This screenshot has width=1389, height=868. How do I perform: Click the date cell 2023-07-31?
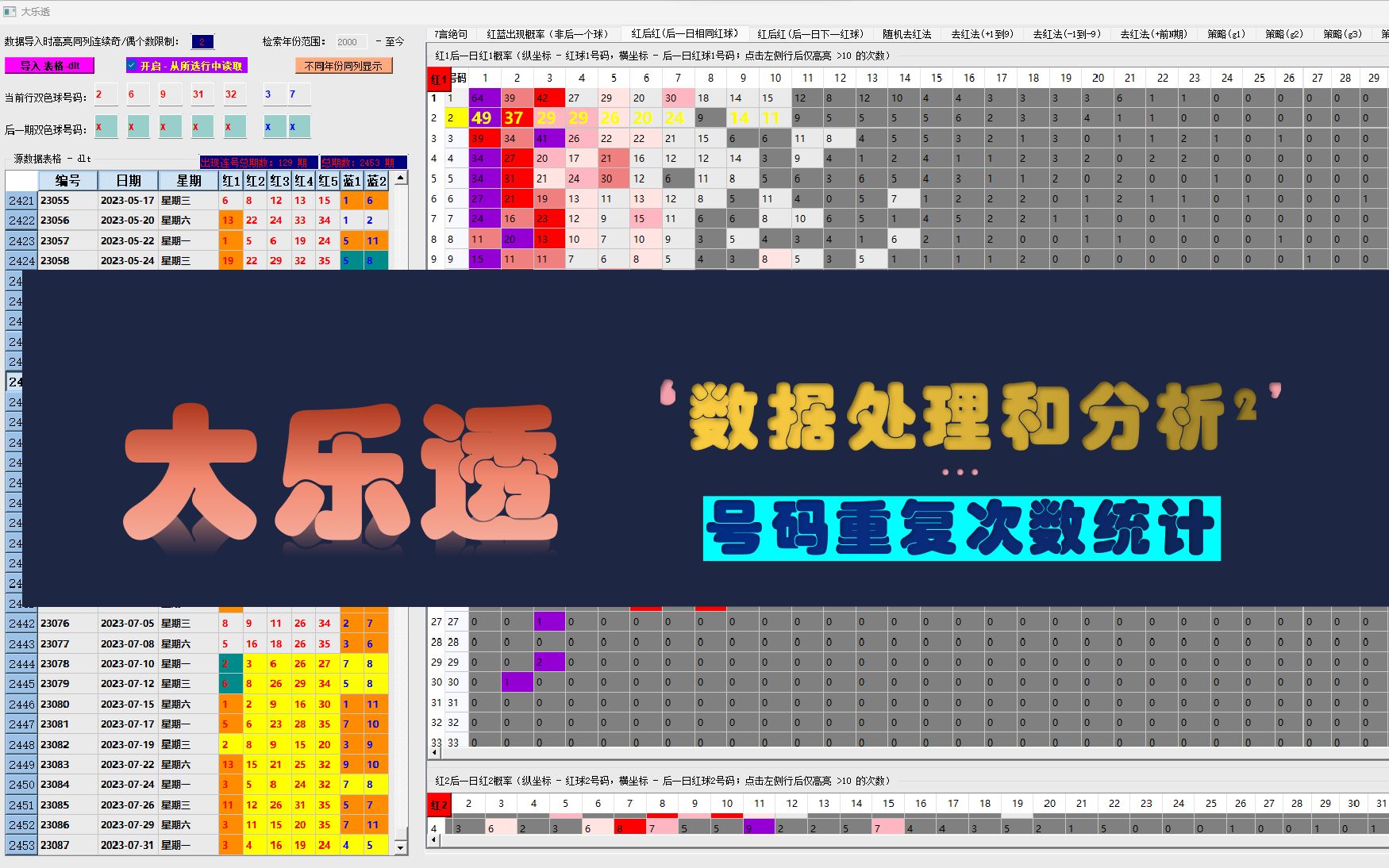[128, 846]
